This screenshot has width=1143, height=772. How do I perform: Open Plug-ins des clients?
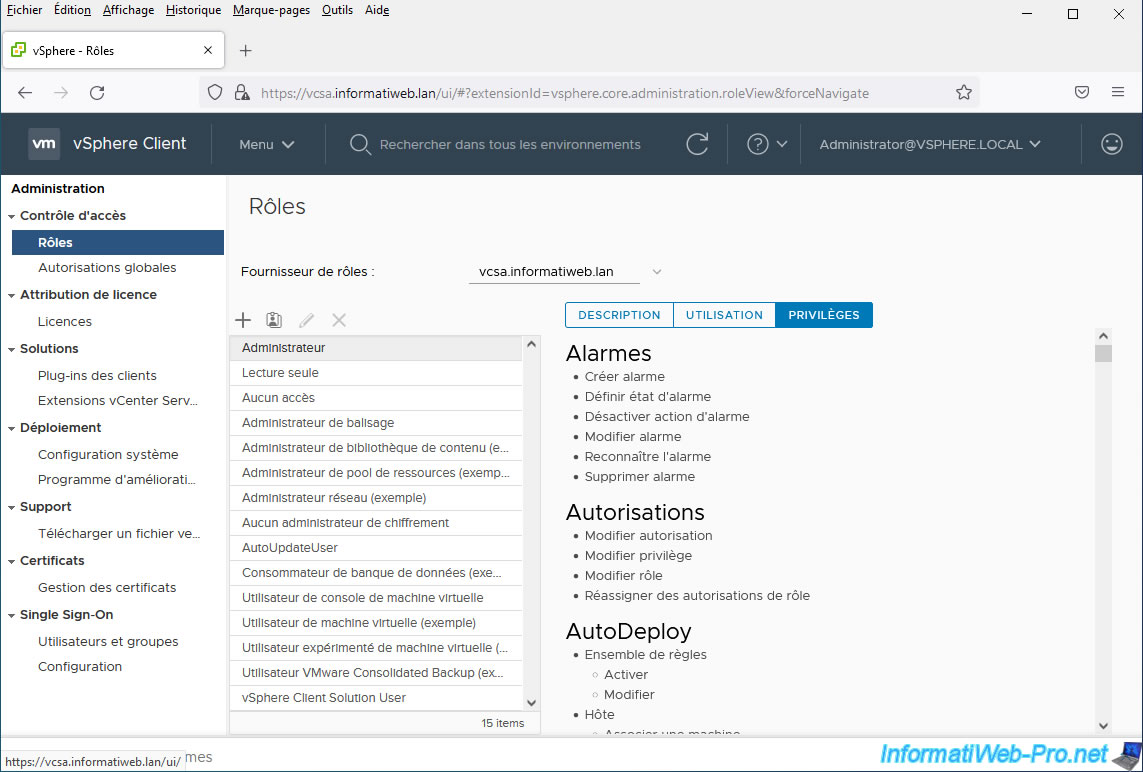[97, 375]
